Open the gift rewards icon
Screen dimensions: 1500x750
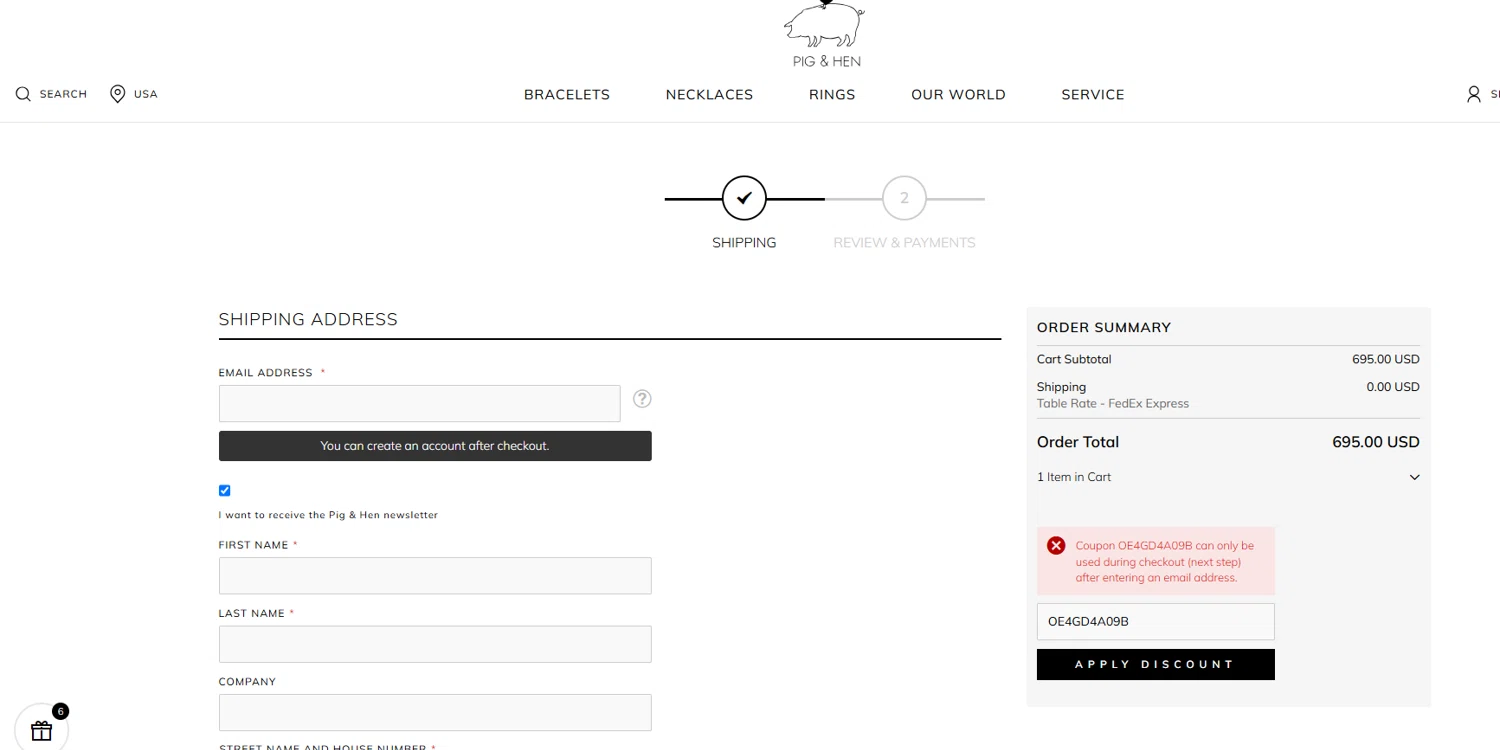(41, 729)
